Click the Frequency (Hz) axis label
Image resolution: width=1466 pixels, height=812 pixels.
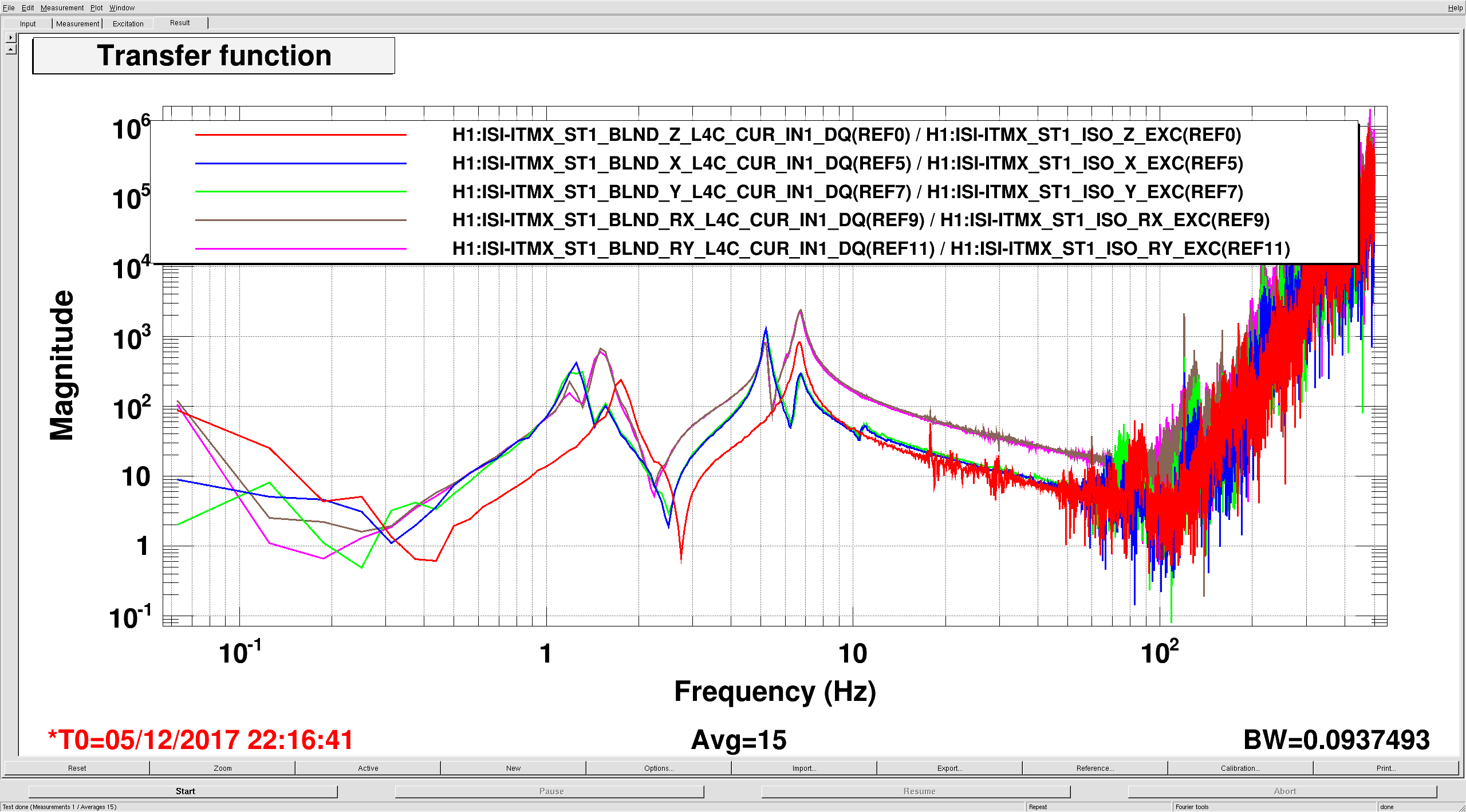775,691
